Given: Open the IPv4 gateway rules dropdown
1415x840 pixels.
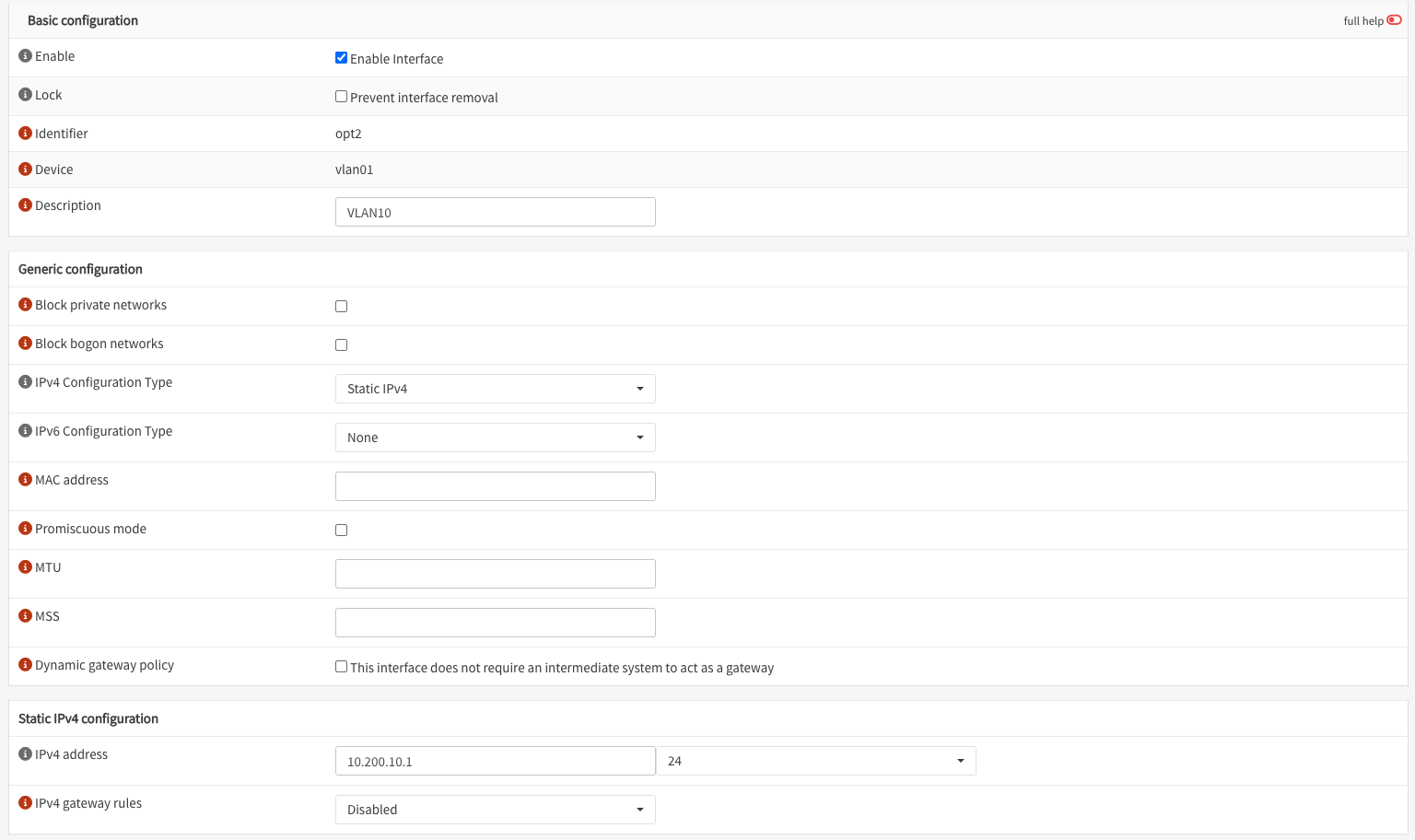Looking at the screenshot, I should click(x=495, y=810).
